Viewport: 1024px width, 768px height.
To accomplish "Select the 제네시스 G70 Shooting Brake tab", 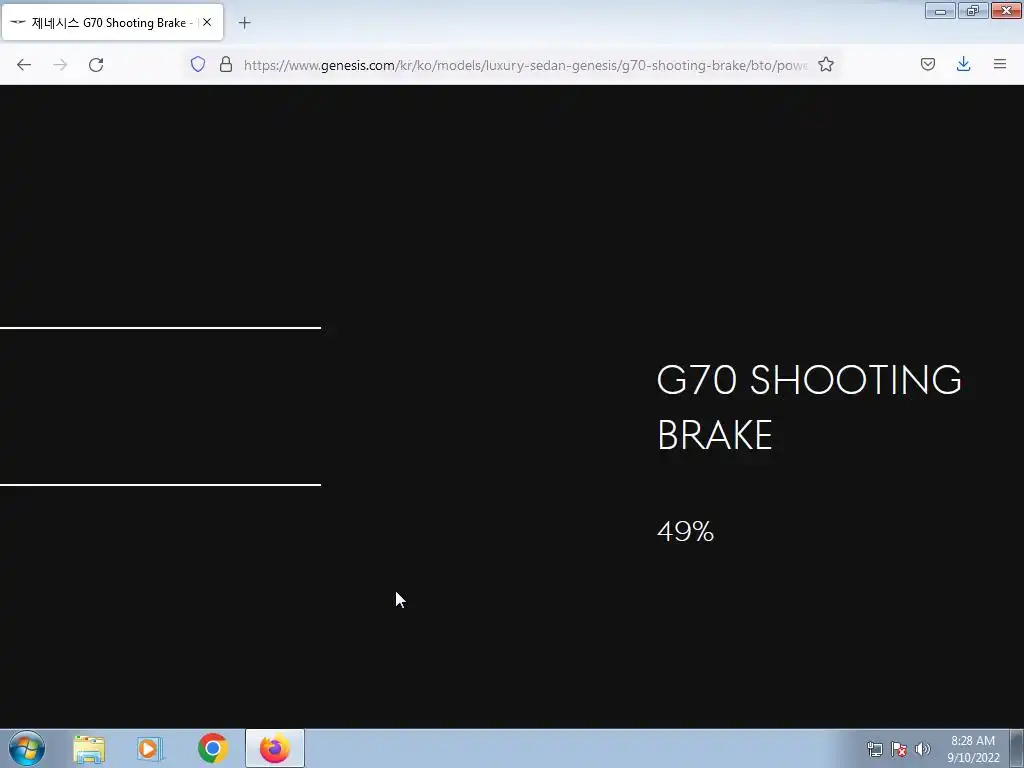I will click(x=112, y=22).
